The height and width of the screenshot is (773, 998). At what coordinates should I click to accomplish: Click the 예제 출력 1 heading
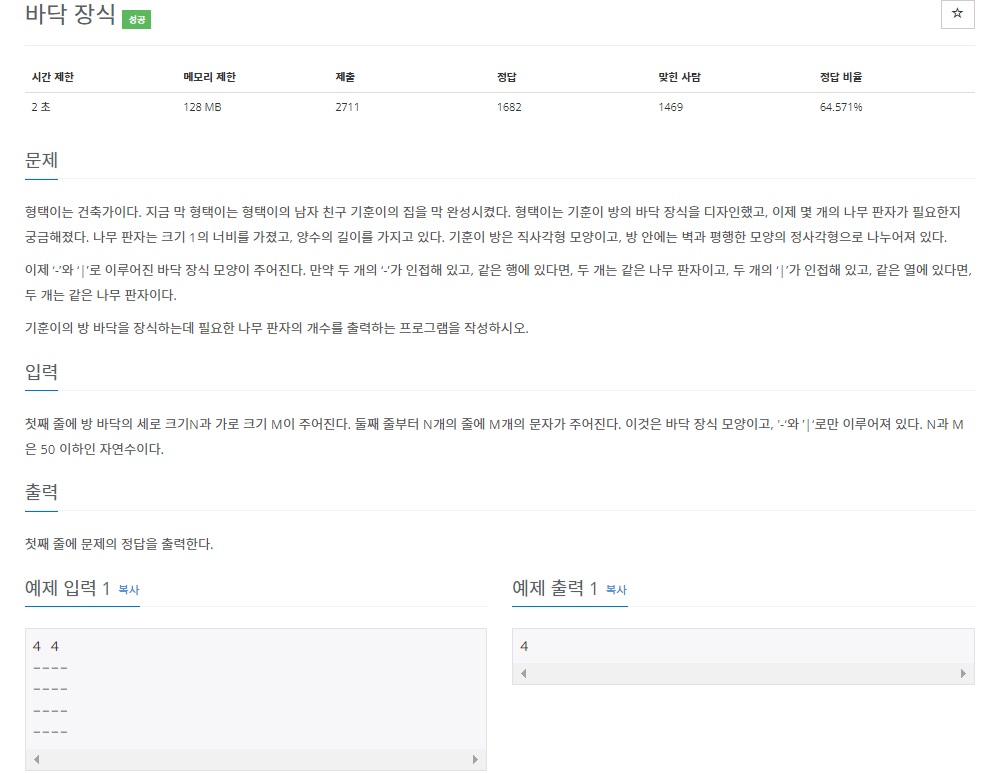click(555, 588)
